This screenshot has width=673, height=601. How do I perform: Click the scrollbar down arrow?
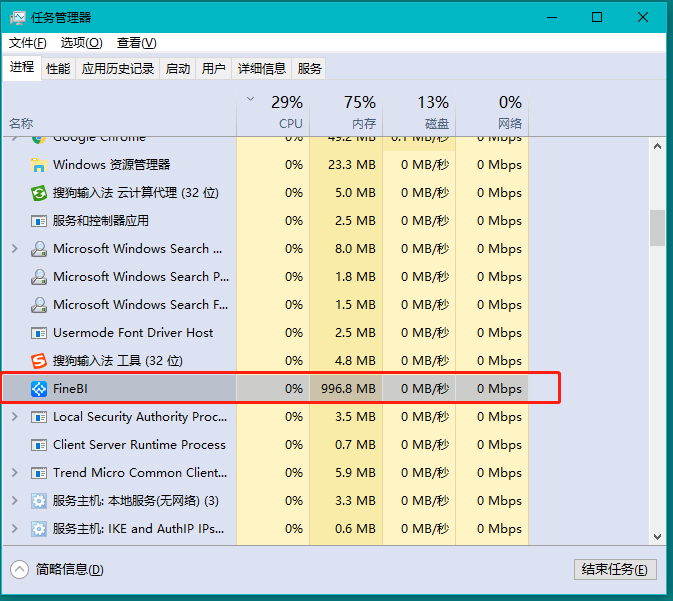point(657,537)
